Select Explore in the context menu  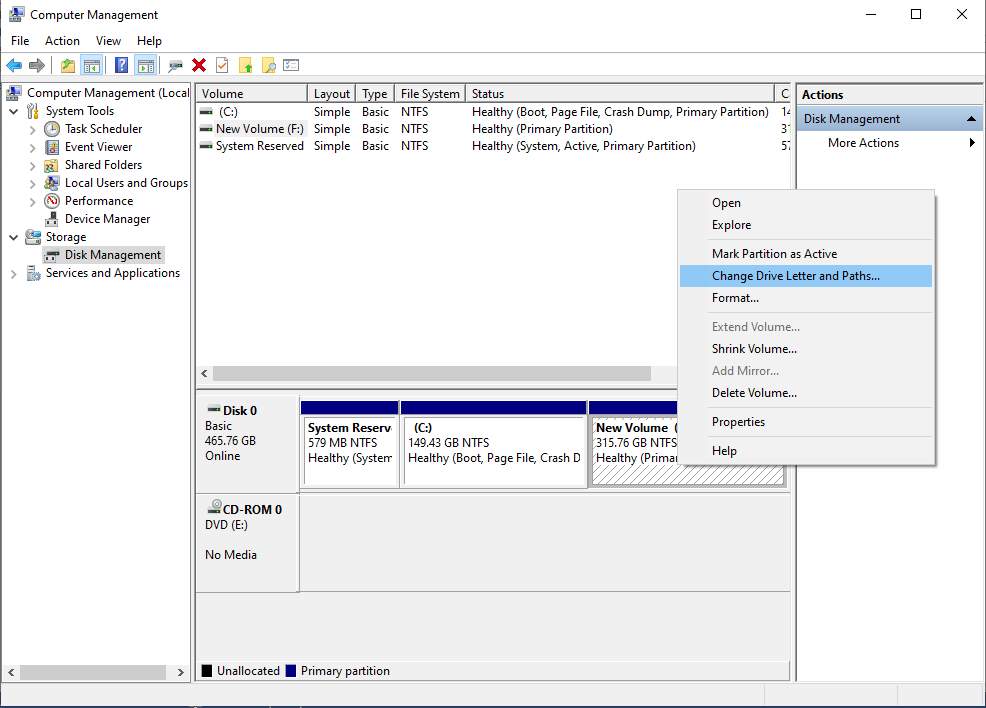click(x=806, y=225)
